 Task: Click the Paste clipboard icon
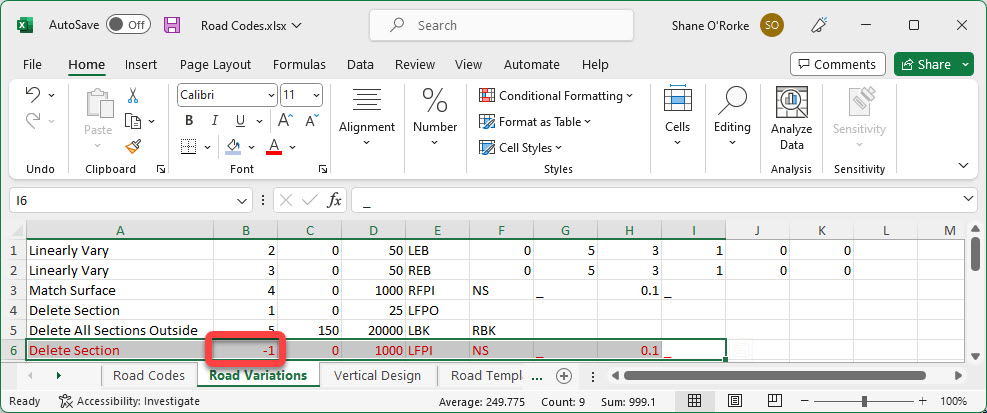pos(98,104)
